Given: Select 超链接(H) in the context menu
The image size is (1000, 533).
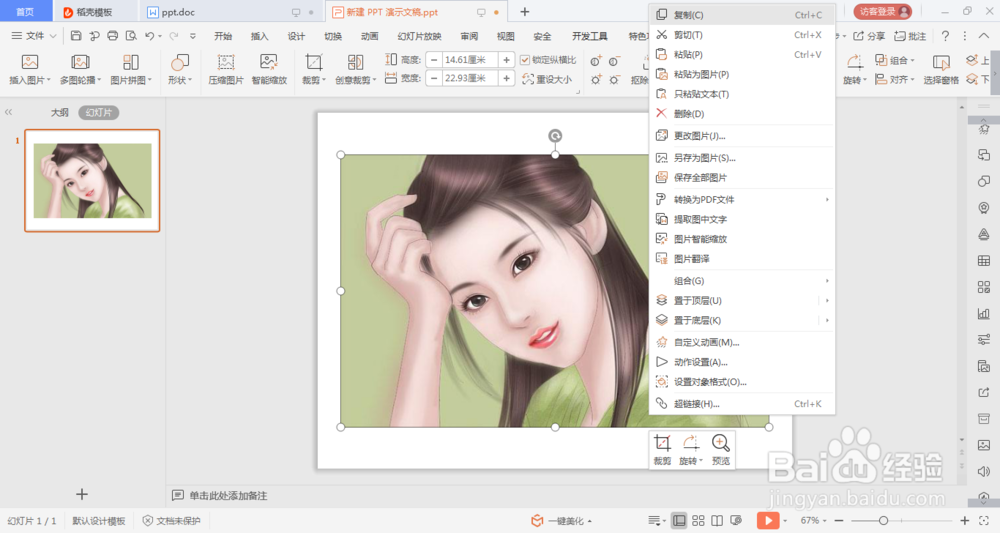Looking at the screenshot, I should (x=742, y=404).
